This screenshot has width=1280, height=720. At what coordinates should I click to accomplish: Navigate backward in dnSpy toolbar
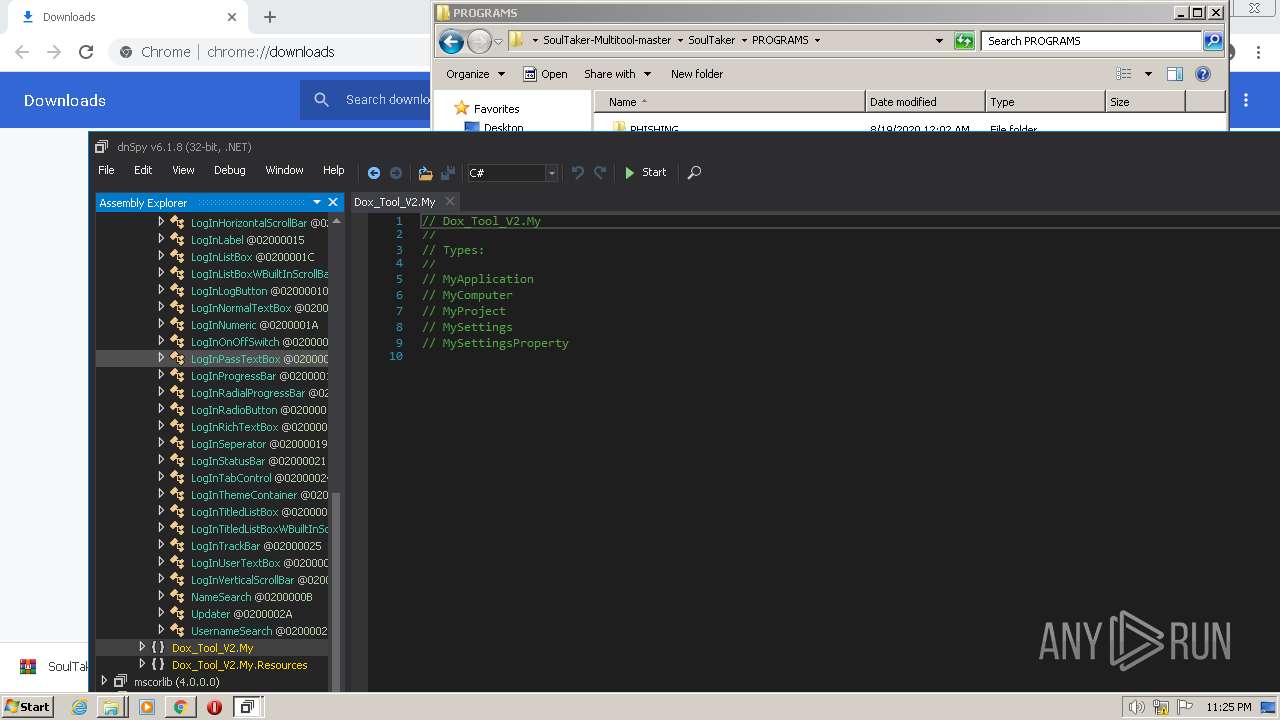click(374, 172)
